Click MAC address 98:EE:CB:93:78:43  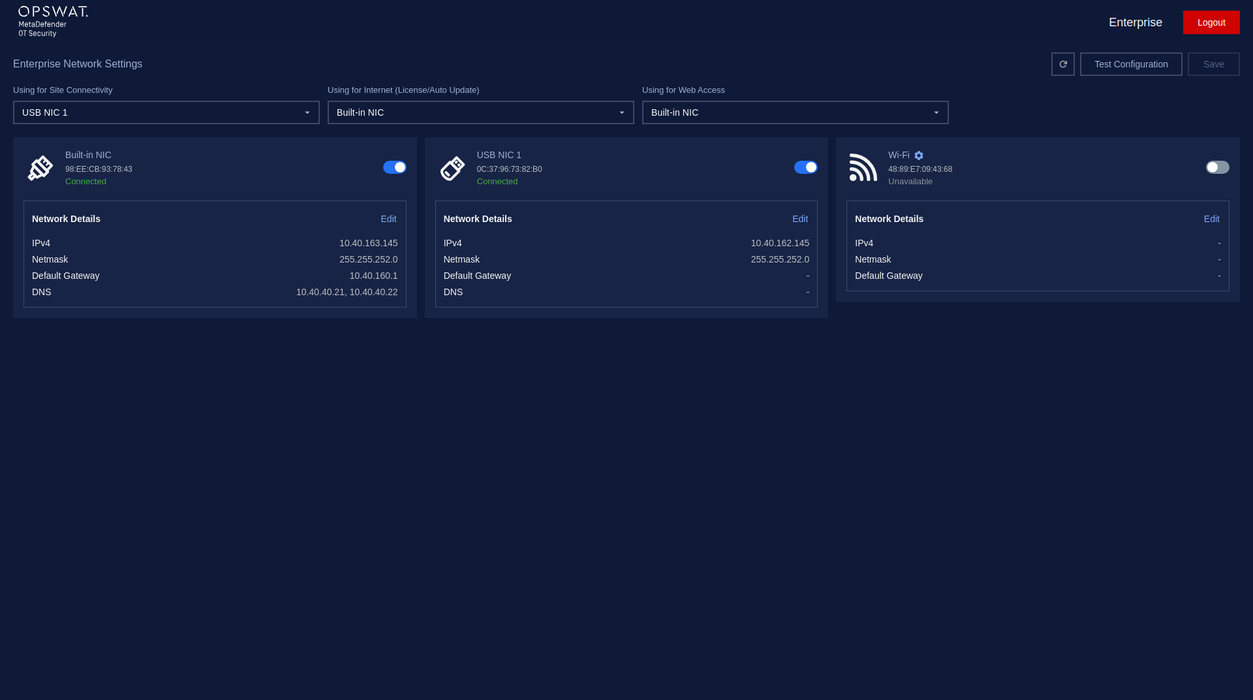pyautogui.click(x=99, y=169)
